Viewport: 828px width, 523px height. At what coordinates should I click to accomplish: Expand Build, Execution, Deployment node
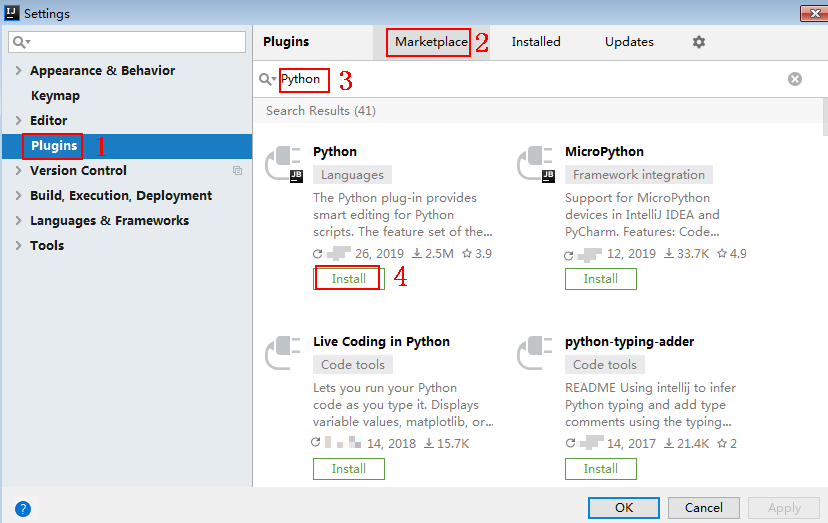18,195
